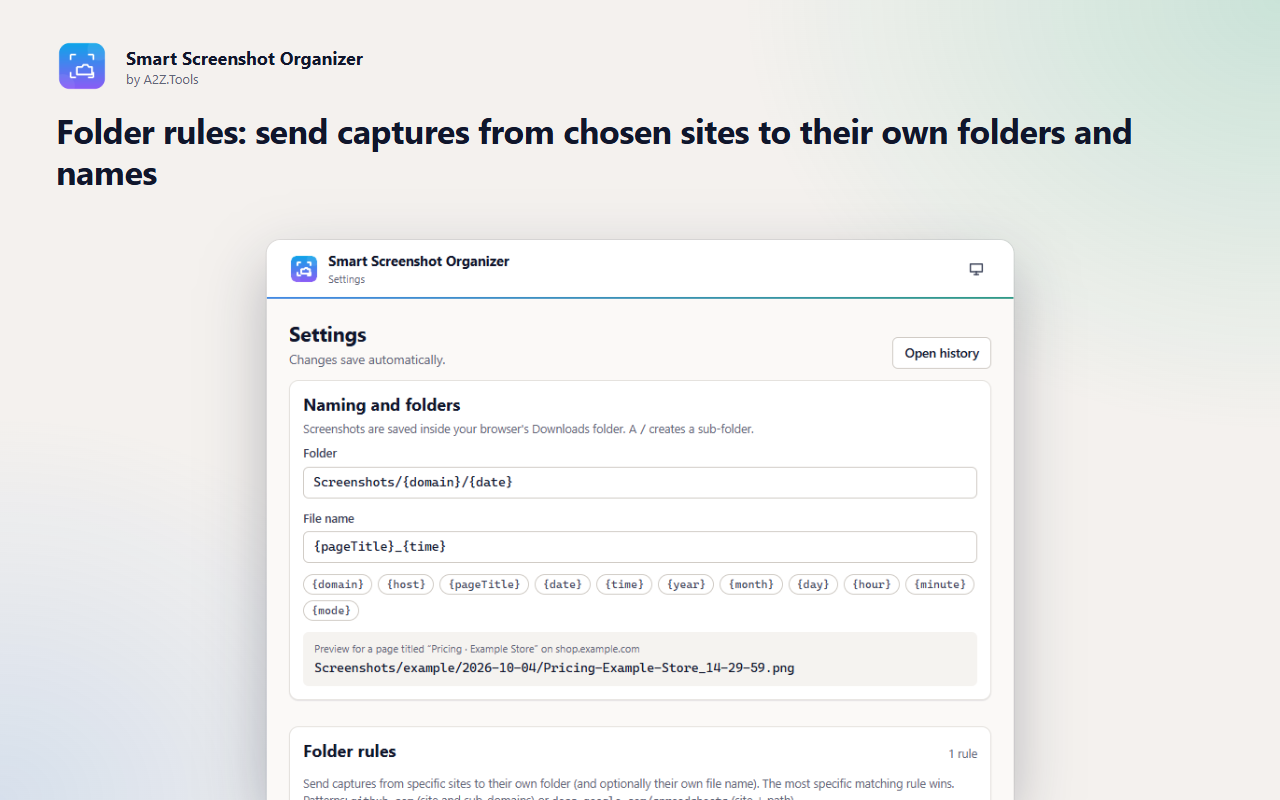
Task: Insert the {month} token chip
Action: (751, 584)
